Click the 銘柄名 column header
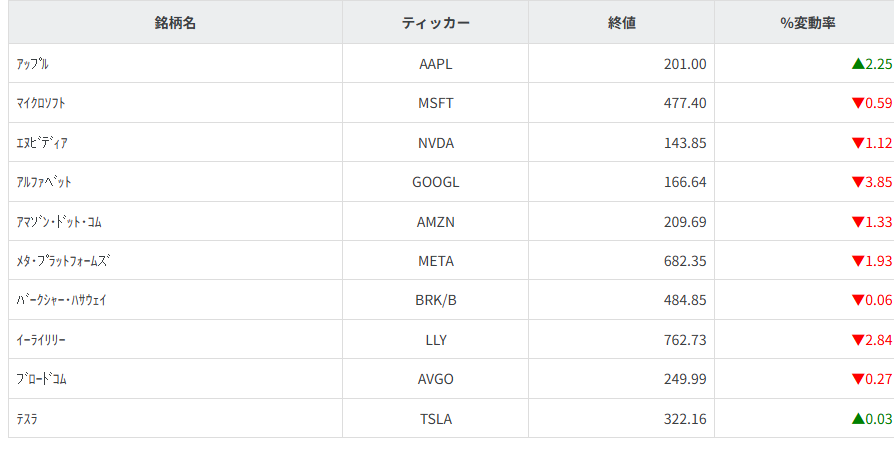Screen dimensions: 894x453 (175, 23)
